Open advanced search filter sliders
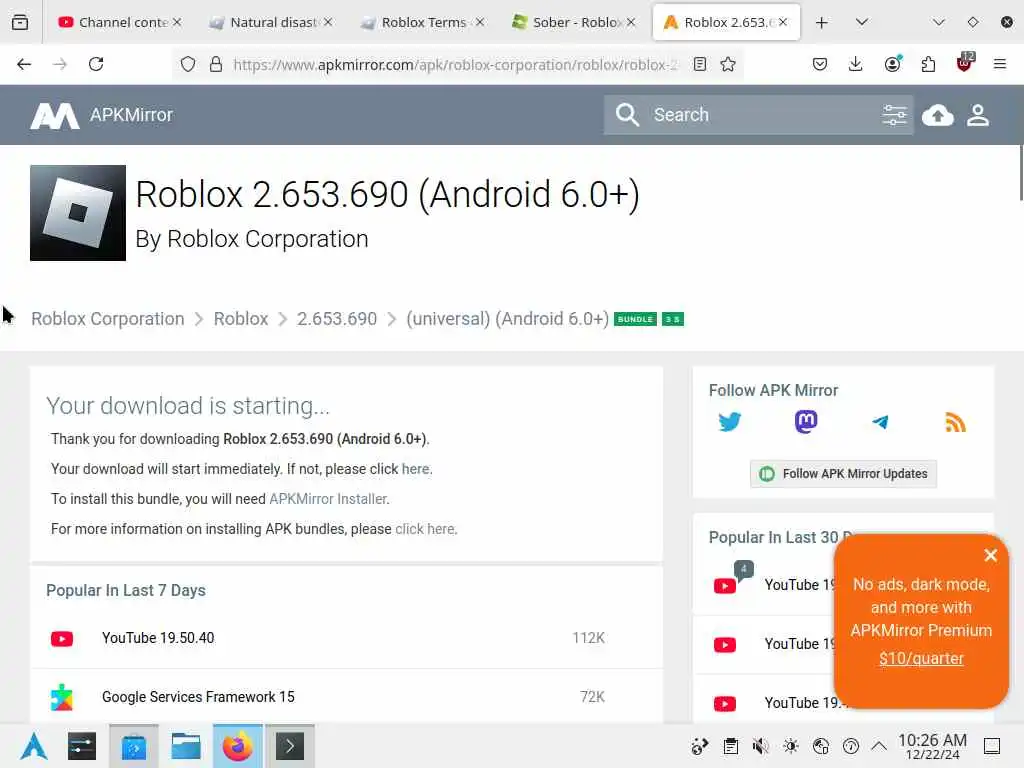Image resolution: width=1024 pixels, height=768 pixels. pos(894,115)
